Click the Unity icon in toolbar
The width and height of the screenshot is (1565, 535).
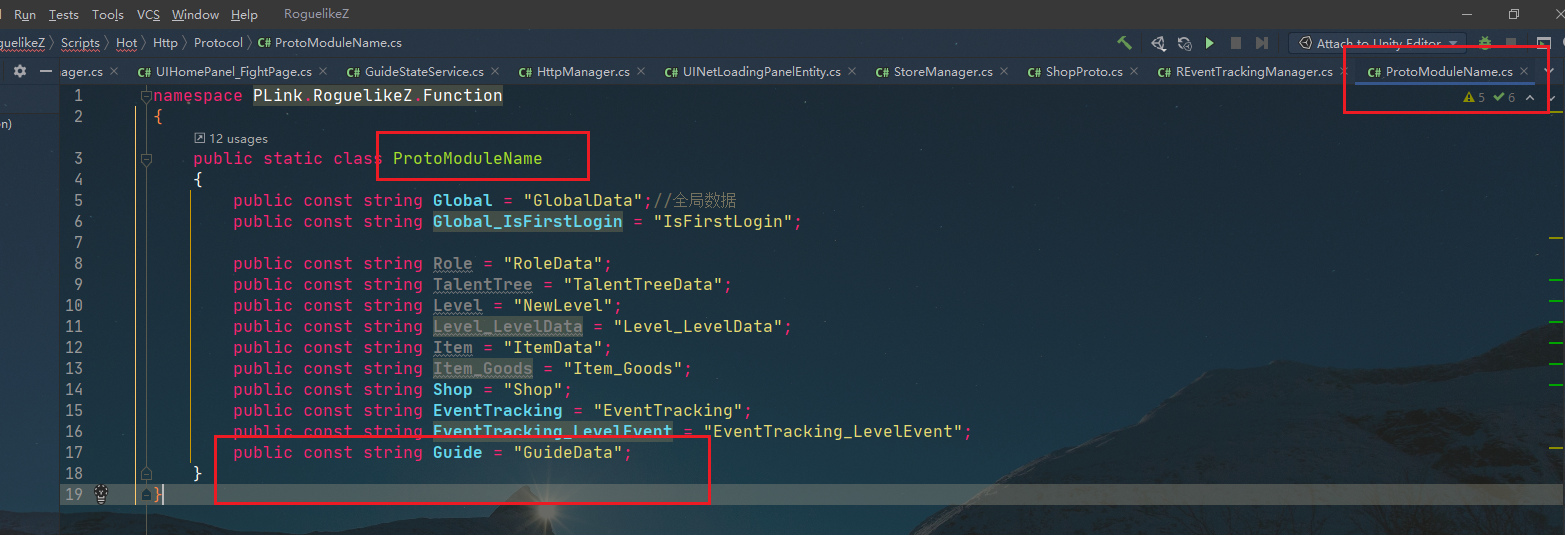(x=1158, y=43)
